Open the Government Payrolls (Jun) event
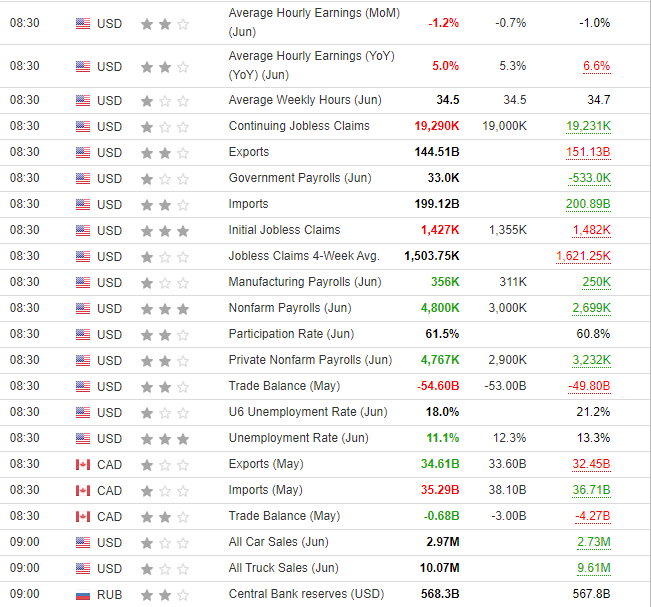The width and height of the screenshot is (651, 607). point(300,178)
